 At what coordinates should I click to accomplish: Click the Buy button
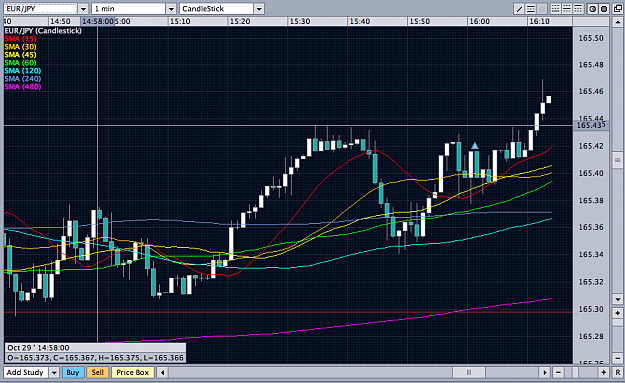point(73,372)
